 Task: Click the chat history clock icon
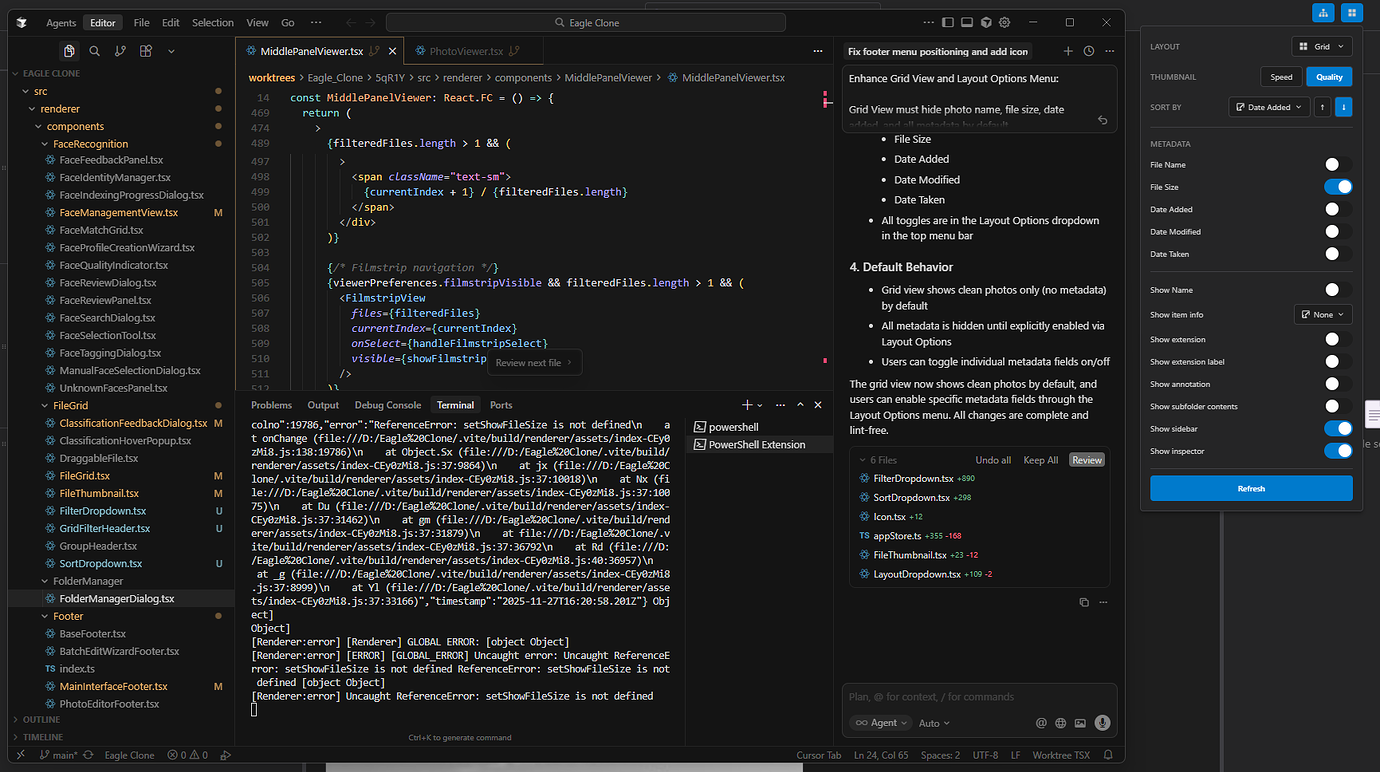tap(1089, 51)
